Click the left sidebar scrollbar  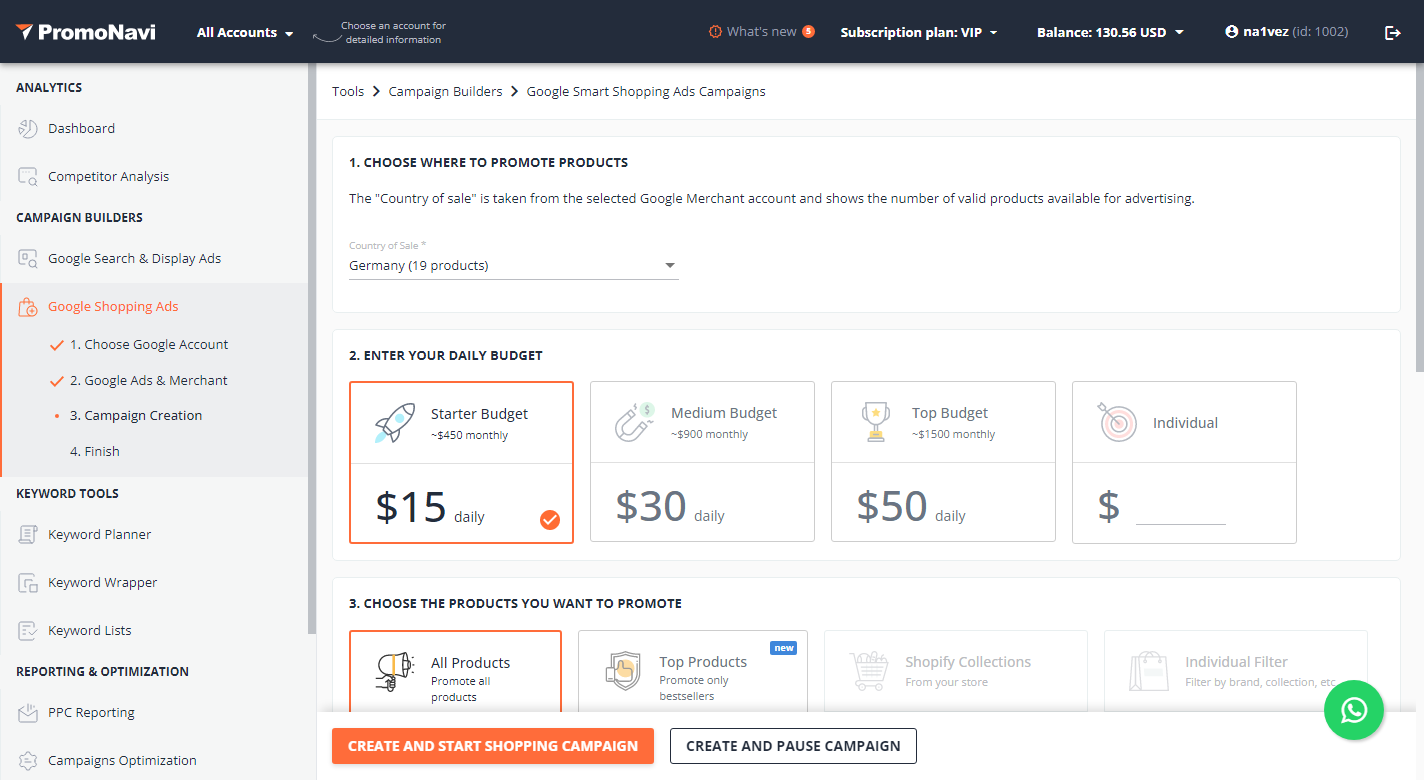coord(311,350)
